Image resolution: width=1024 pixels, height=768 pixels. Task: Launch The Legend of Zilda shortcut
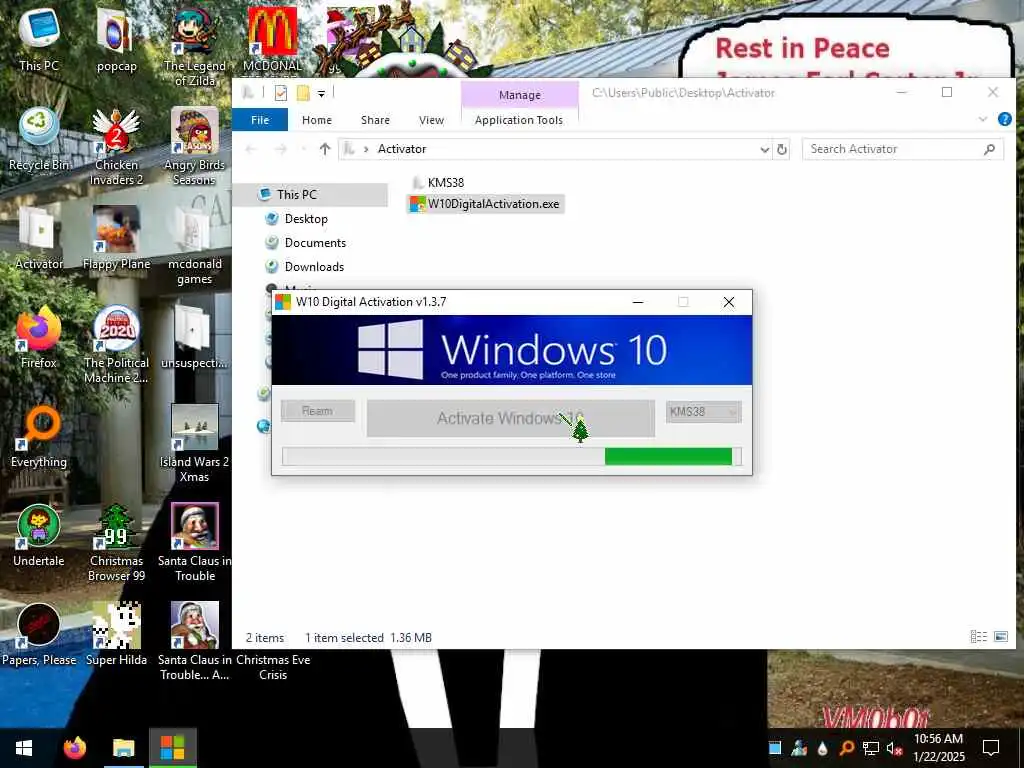click(x=195, y=47)
